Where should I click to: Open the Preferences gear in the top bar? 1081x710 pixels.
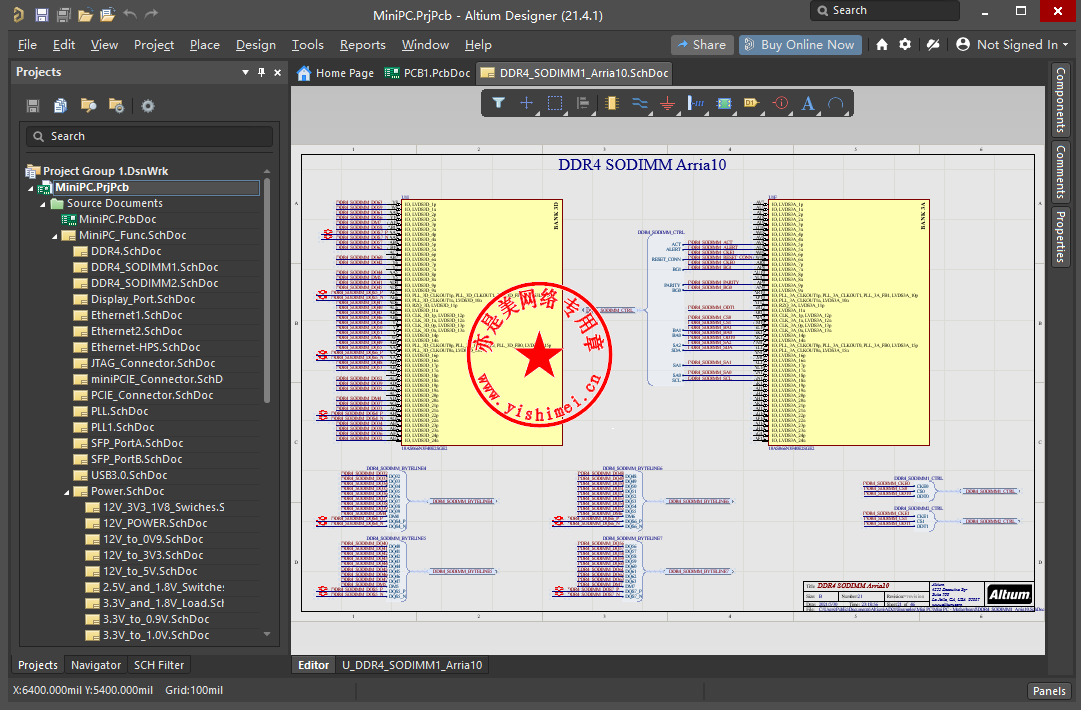click(x=905, y=45)
